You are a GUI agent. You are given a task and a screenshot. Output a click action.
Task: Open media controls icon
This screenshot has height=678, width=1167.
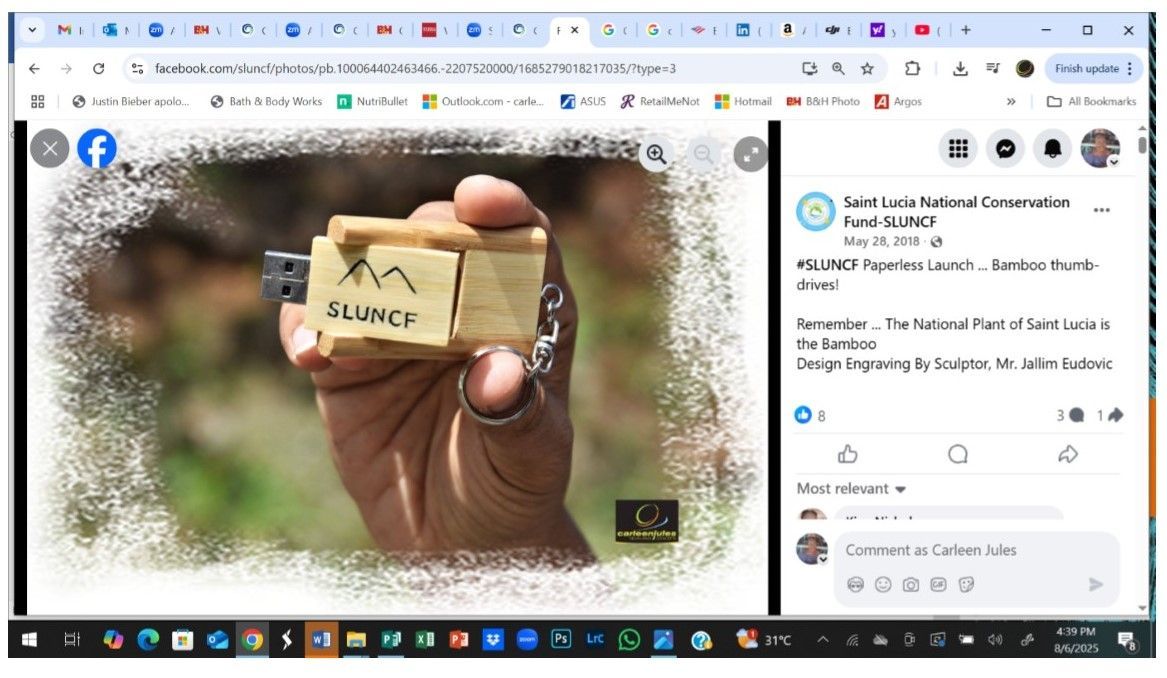point(993,68)
